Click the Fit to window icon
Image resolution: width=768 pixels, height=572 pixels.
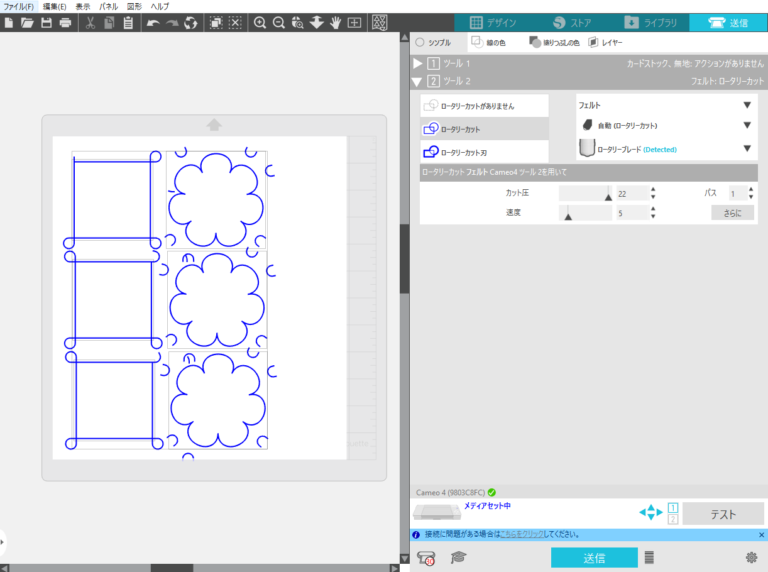354,23
